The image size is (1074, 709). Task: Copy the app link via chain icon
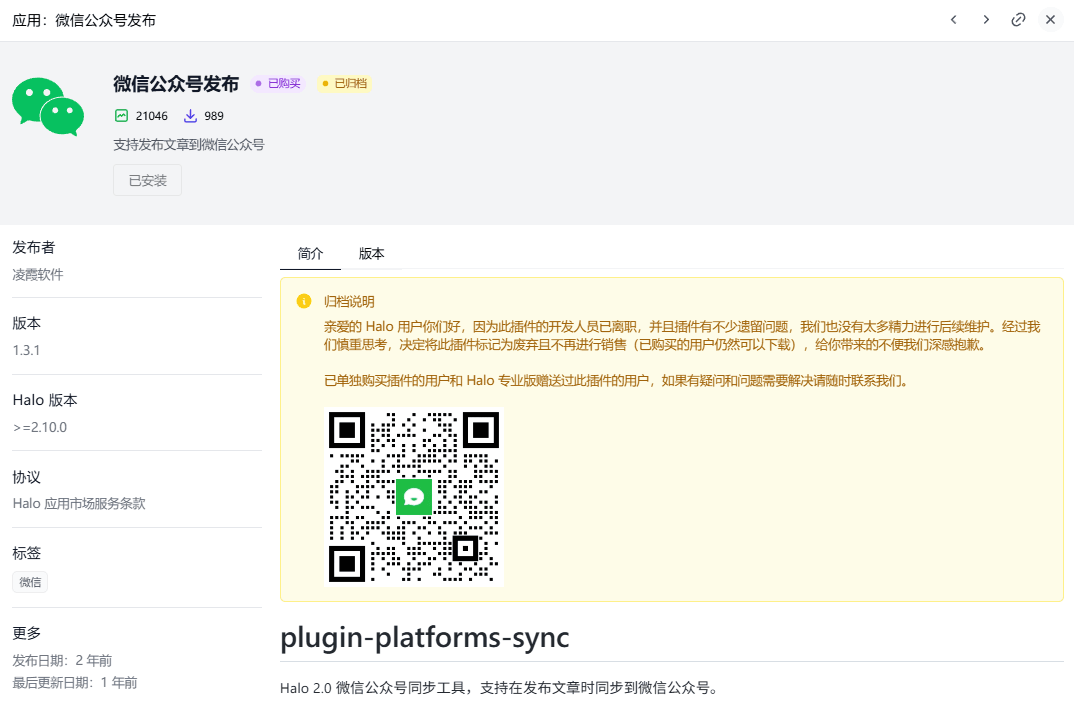coord(1019,20)
